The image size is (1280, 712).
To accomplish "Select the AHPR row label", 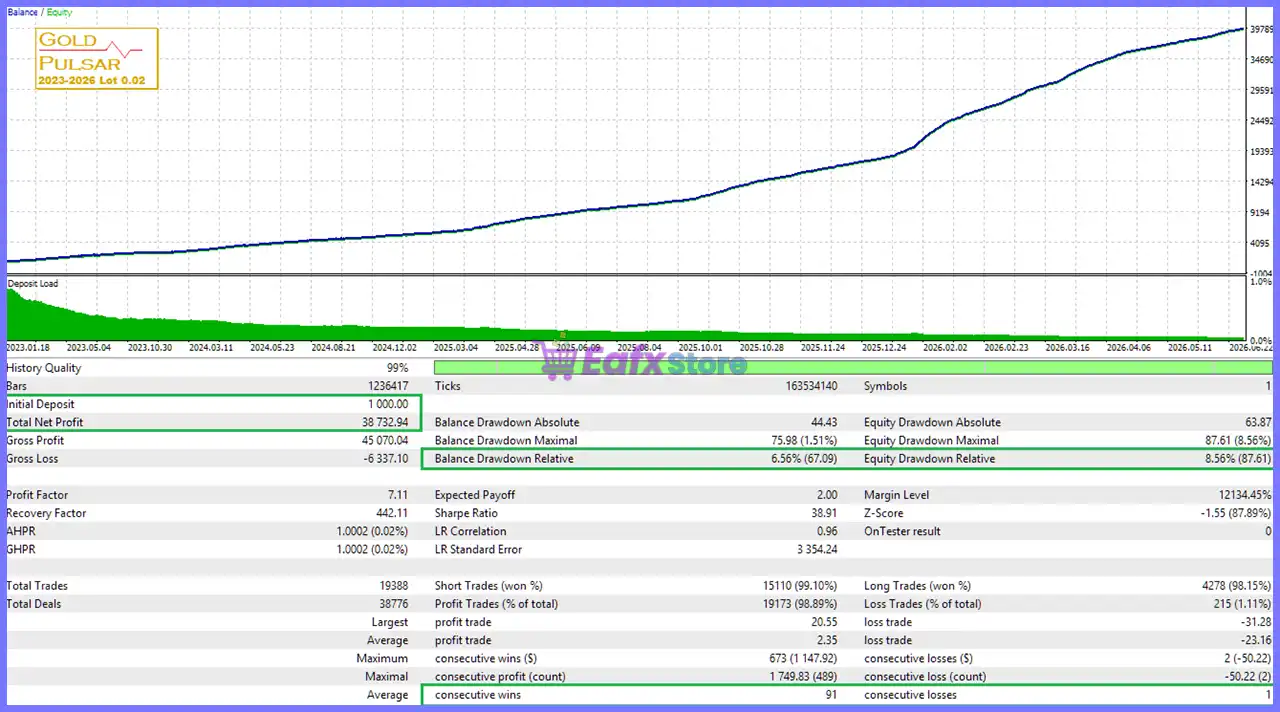I will click(21, 531).
